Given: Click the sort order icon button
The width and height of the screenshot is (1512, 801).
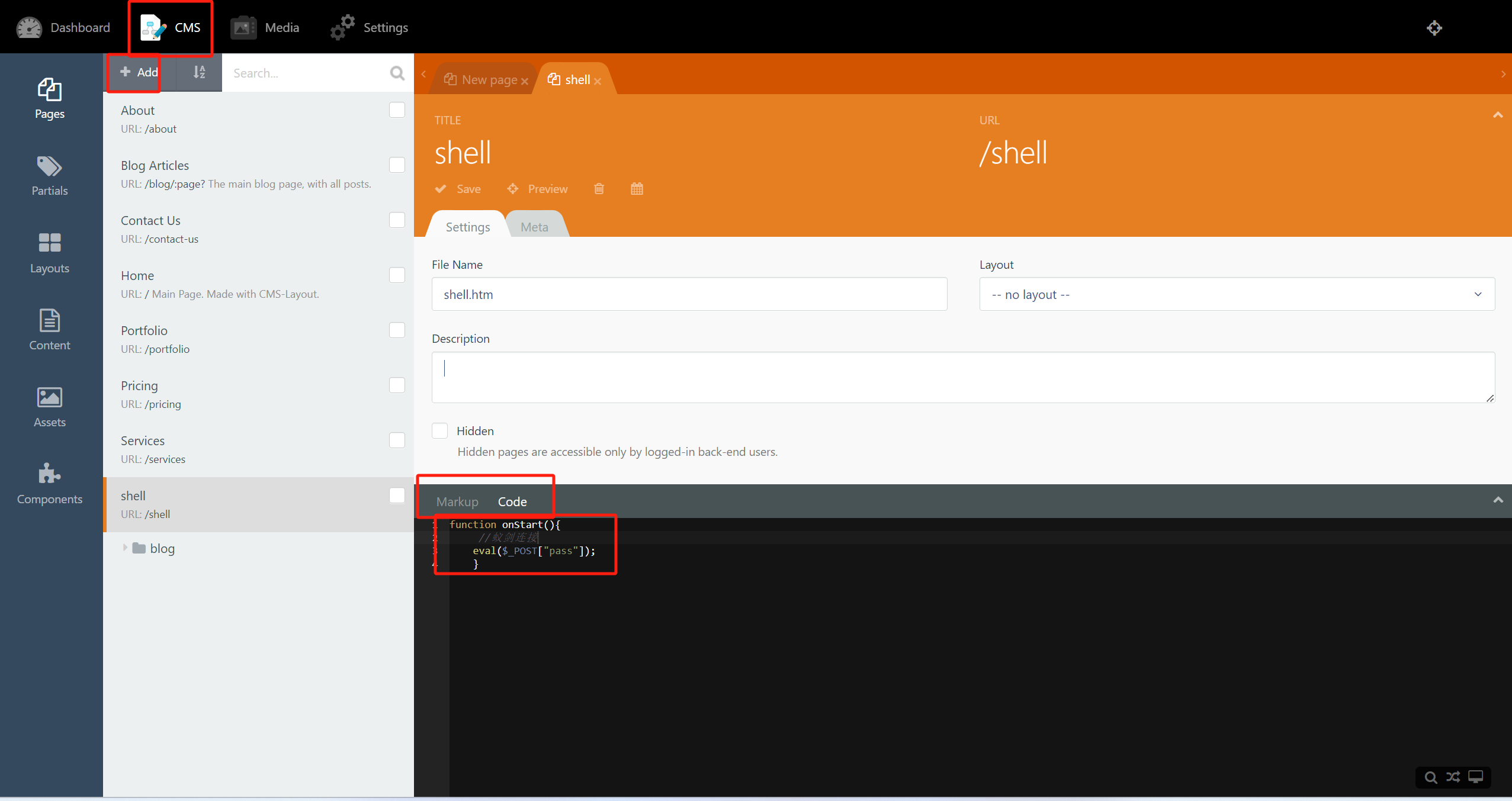Looking at the screenshot, I should point(199,72).
